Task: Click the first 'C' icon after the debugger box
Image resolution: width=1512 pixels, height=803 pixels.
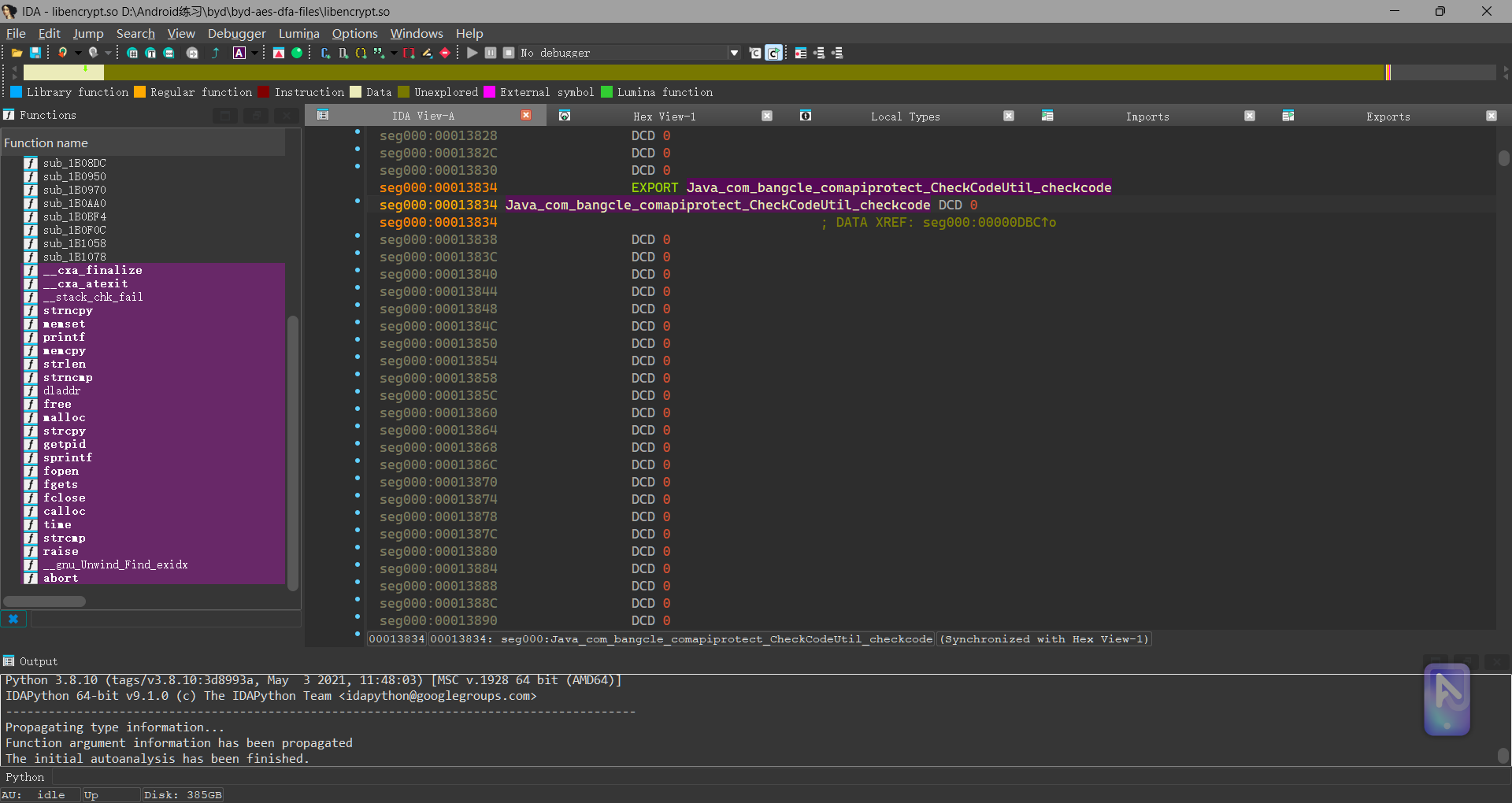Action: click(756, 53)
